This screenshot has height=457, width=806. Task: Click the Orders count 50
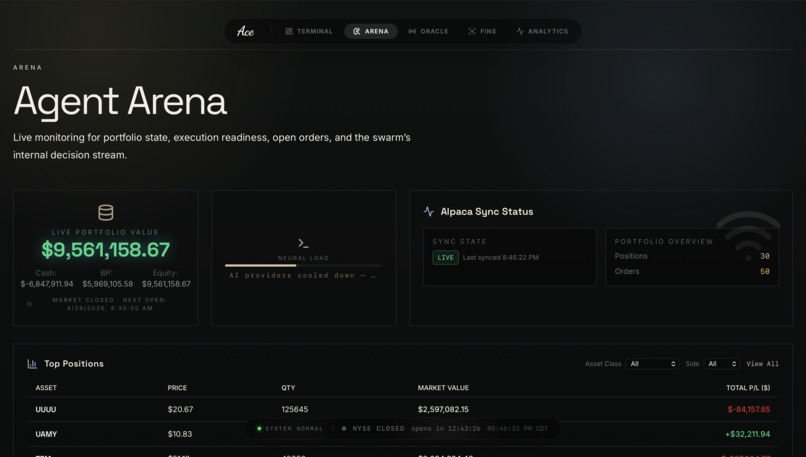point(765,271)
